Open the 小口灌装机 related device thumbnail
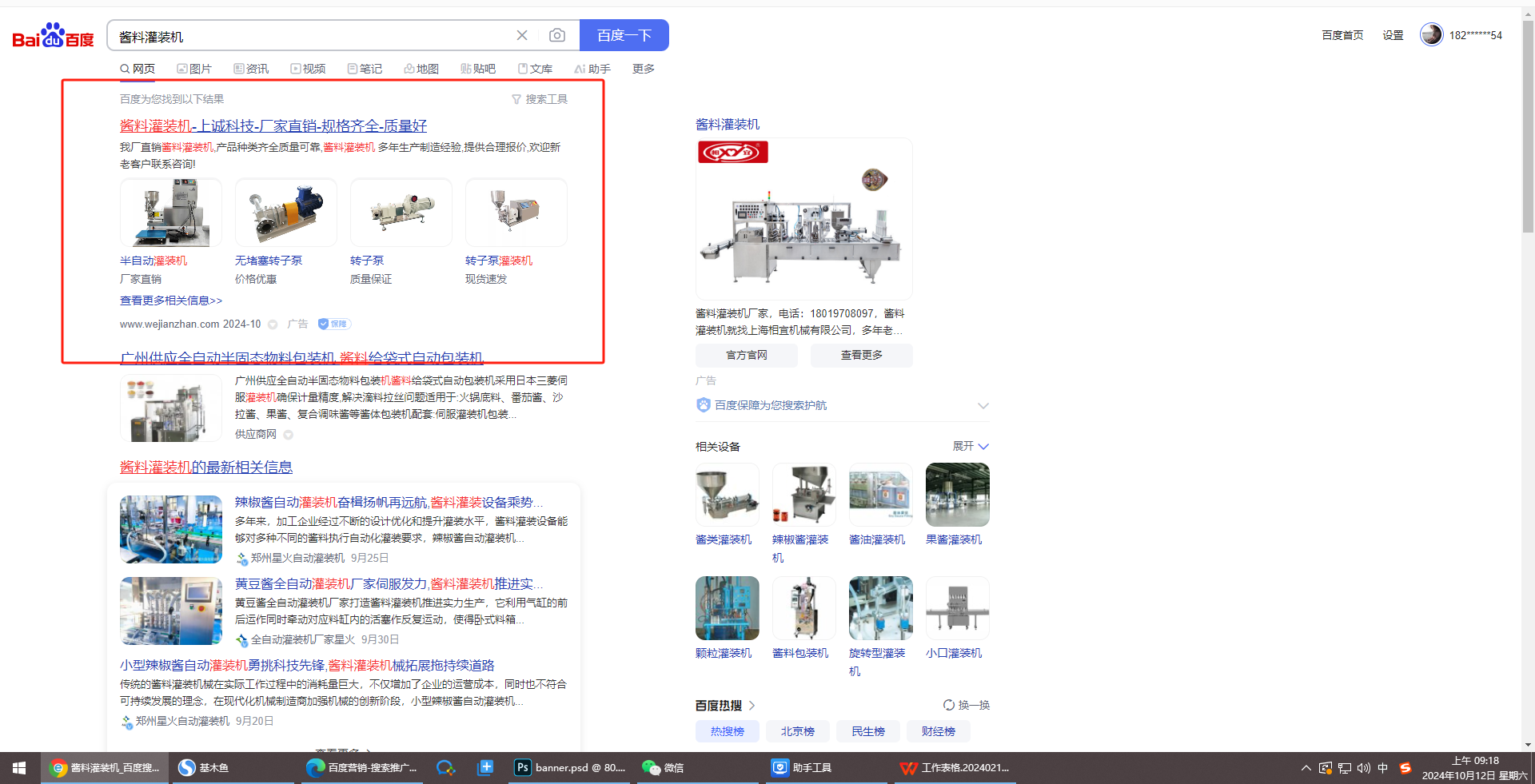The width and height of the screenshot is (1535, 784). (x=958, y=608)
